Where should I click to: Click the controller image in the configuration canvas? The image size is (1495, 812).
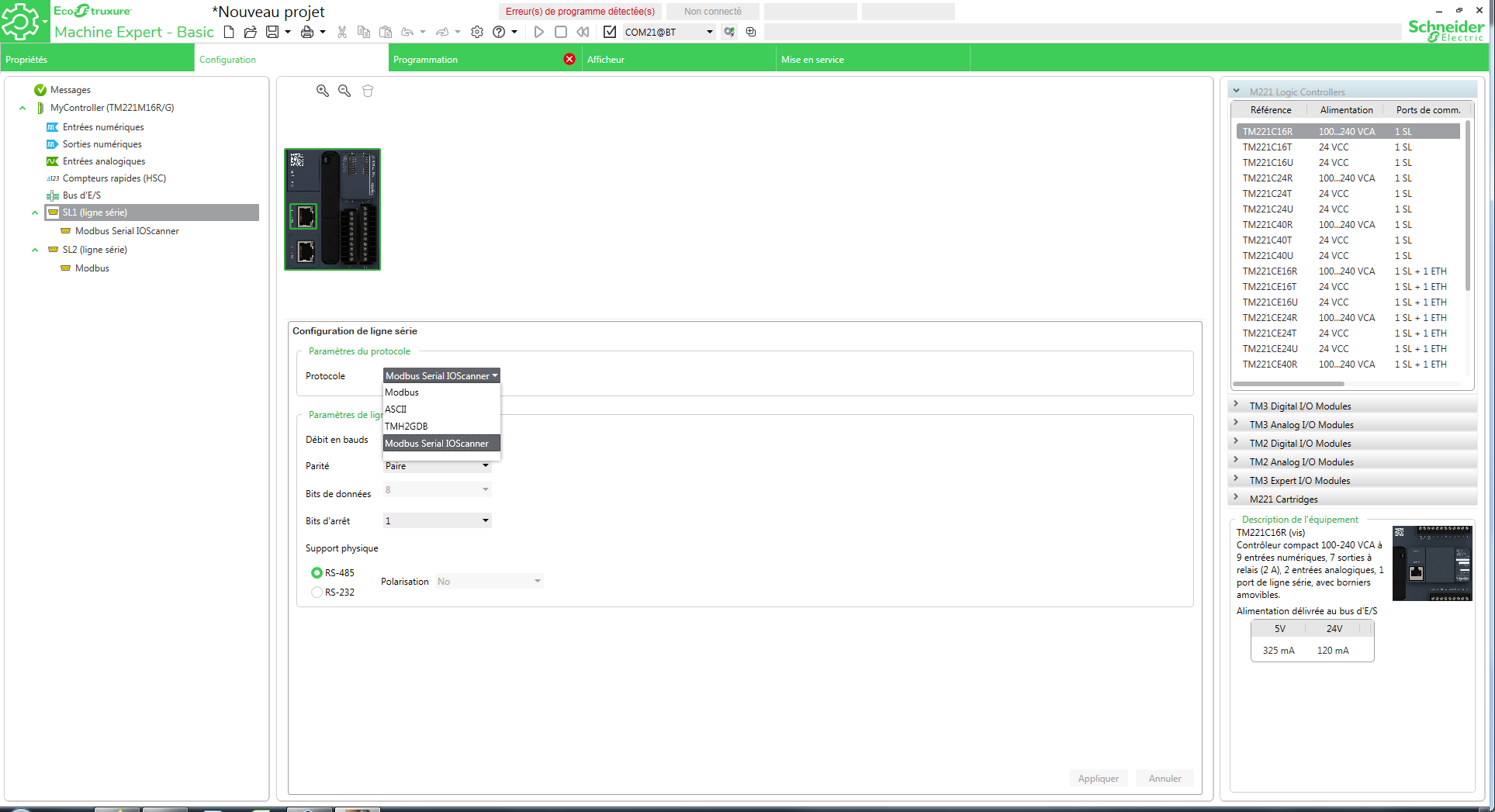(x=332, y=209)
